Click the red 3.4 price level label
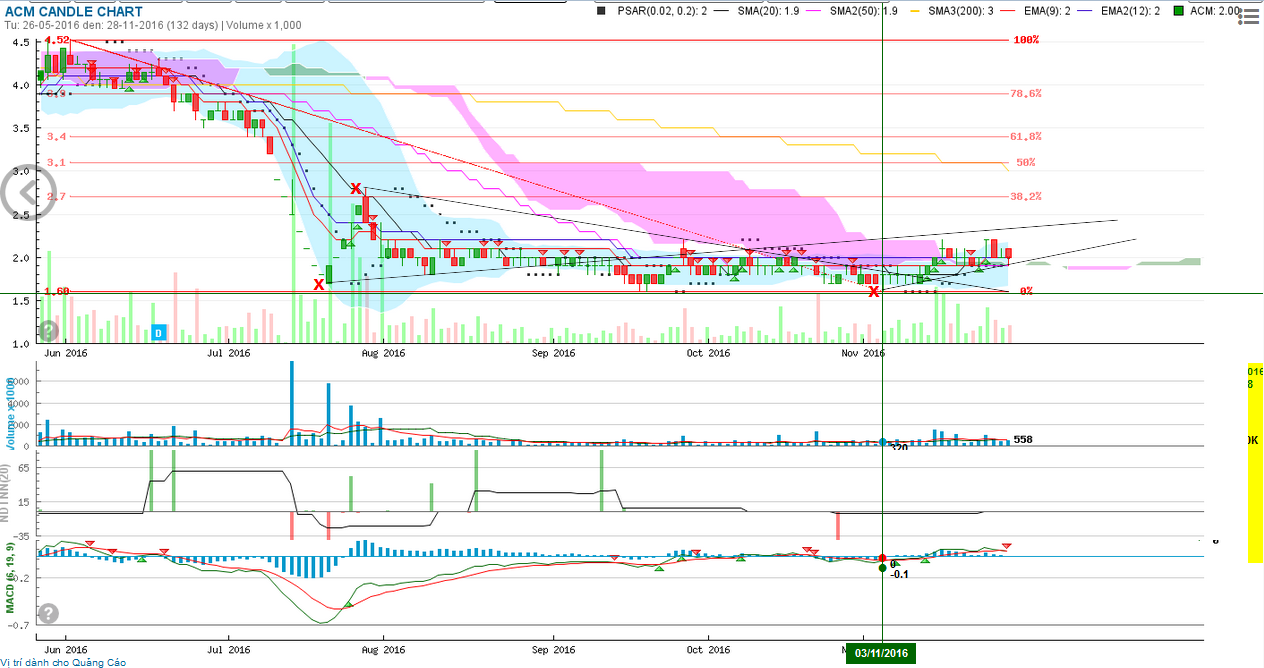1264x668 pixels. (x=56, y=136)
